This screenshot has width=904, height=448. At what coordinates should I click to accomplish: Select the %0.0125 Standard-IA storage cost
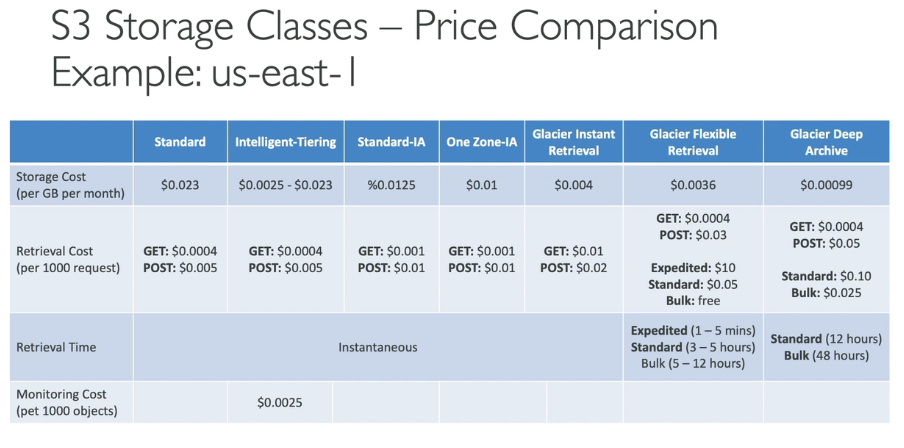(391, 185)
